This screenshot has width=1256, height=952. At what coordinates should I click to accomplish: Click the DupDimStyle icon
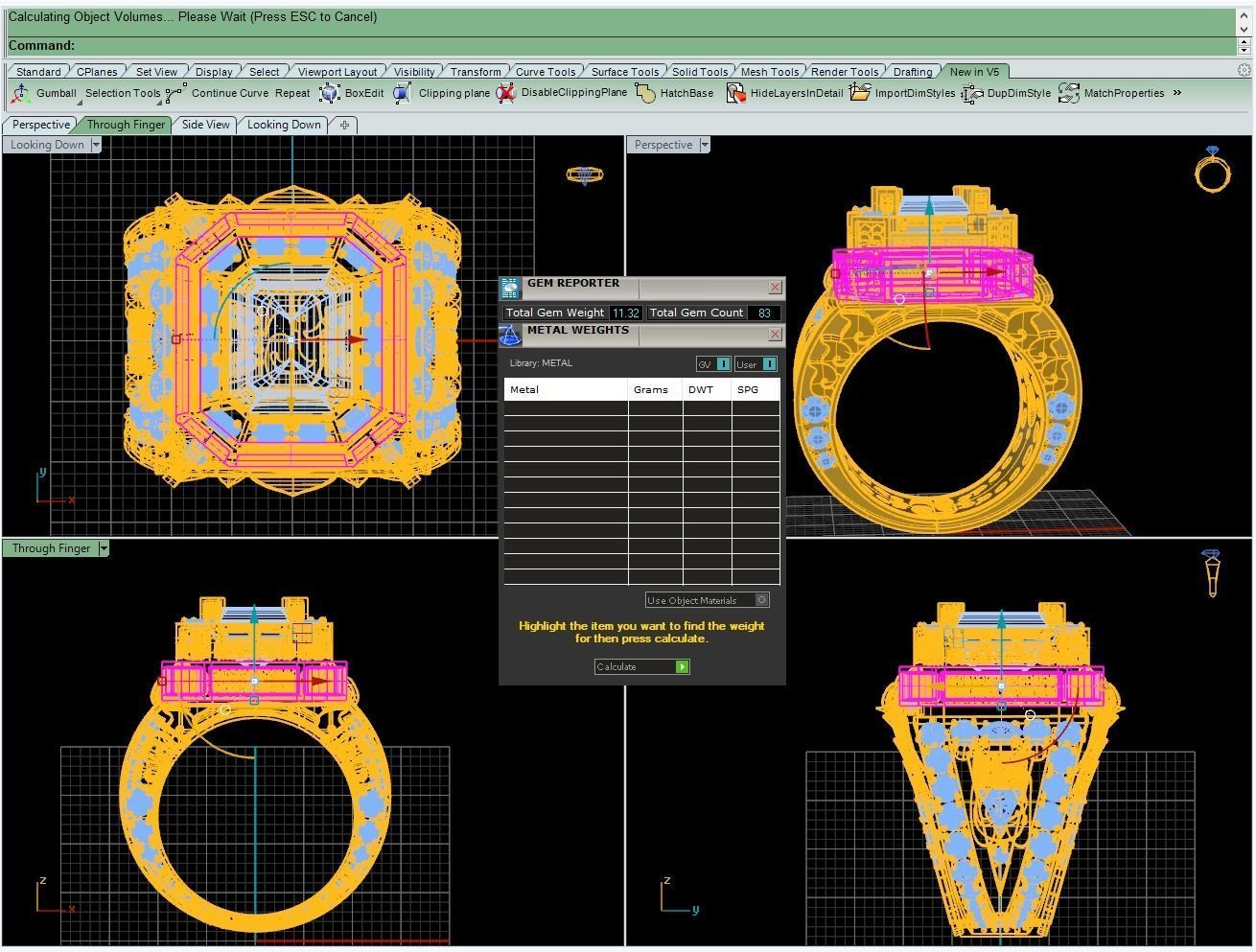click(x=972, y=93)
